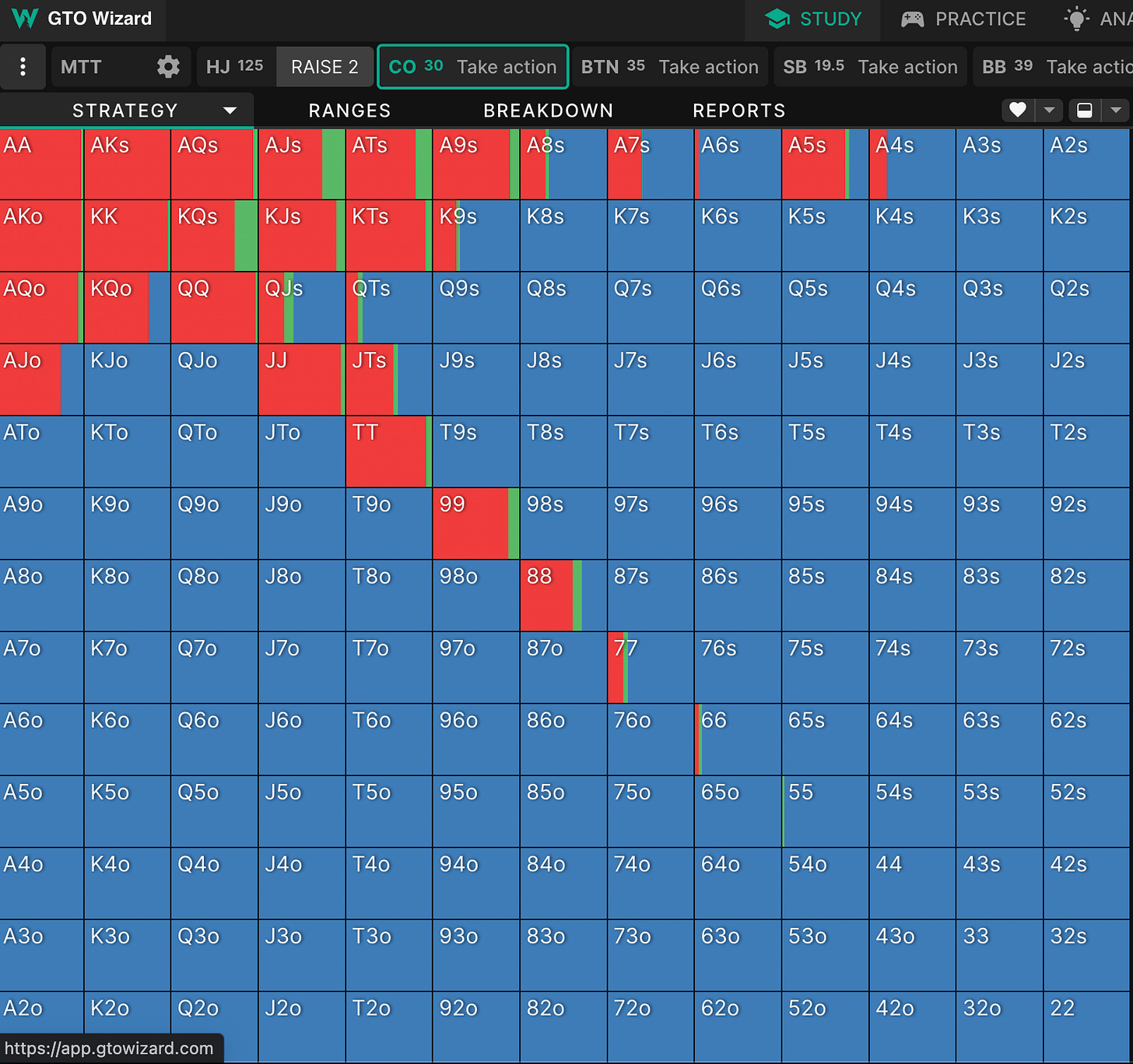The width and height of the screenshot is (1133, 1064).
Task: Open the three-dot options menu
Action: [23, 67]
